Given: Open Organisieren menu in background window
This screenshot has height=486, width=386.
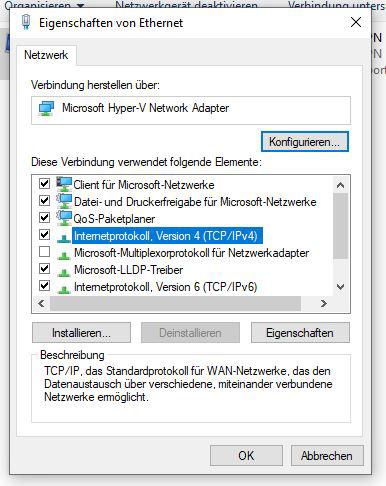Looking at the screenshot, I should [44, 5].
